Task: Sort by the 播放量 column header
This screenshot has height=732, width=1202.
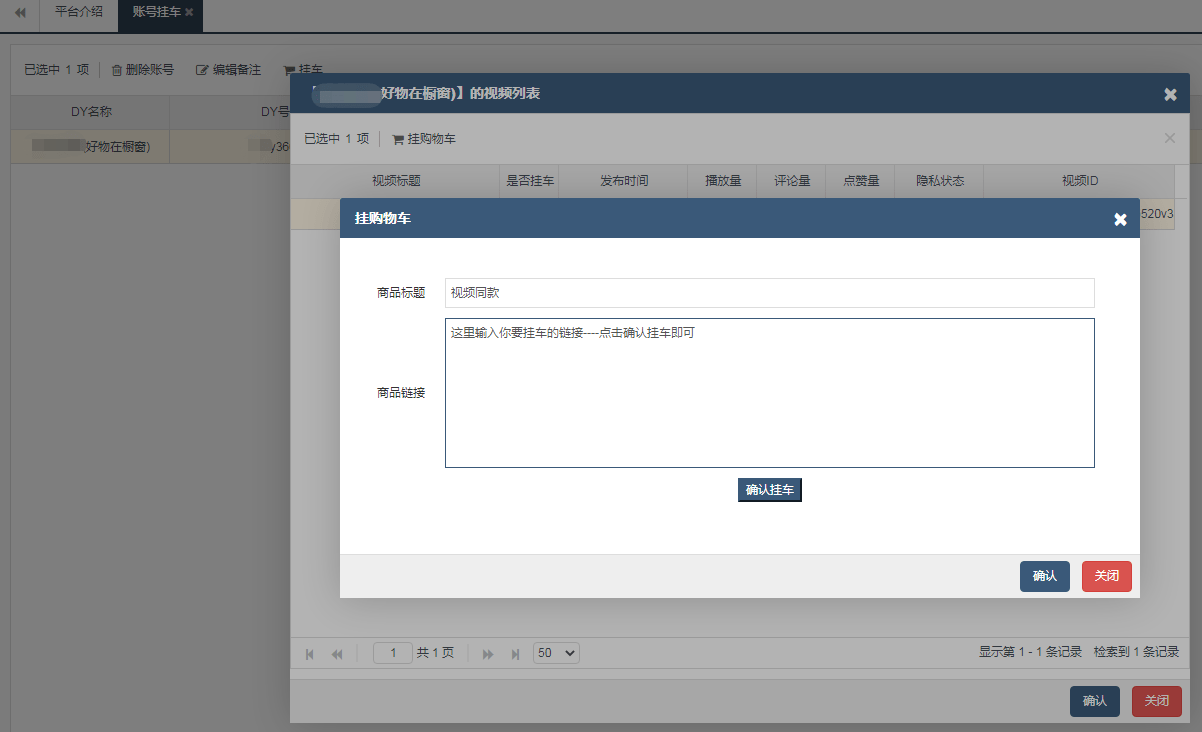Action: click(x=723, y=181)
